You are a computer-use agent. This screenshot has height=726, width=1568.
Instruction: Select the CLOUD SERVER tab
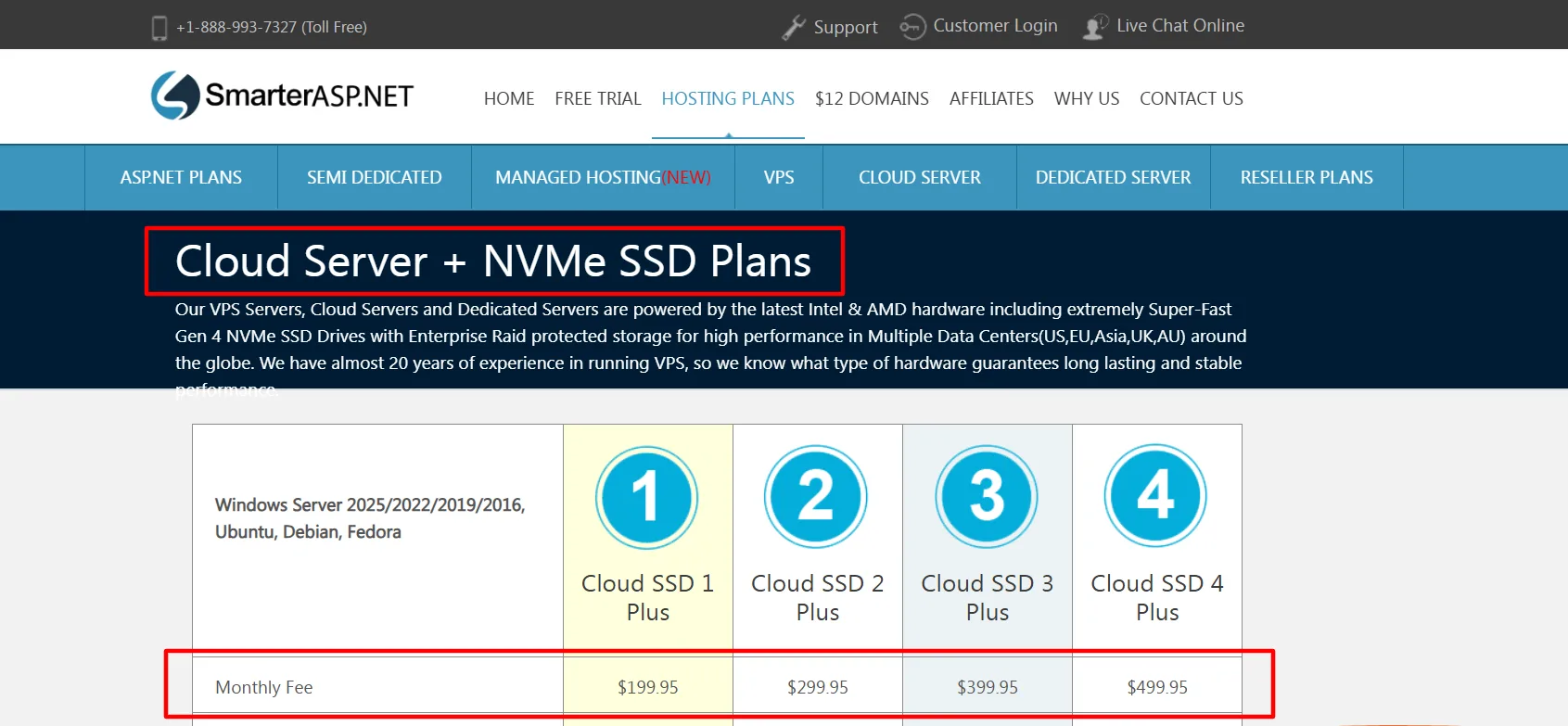coord(920,177)
